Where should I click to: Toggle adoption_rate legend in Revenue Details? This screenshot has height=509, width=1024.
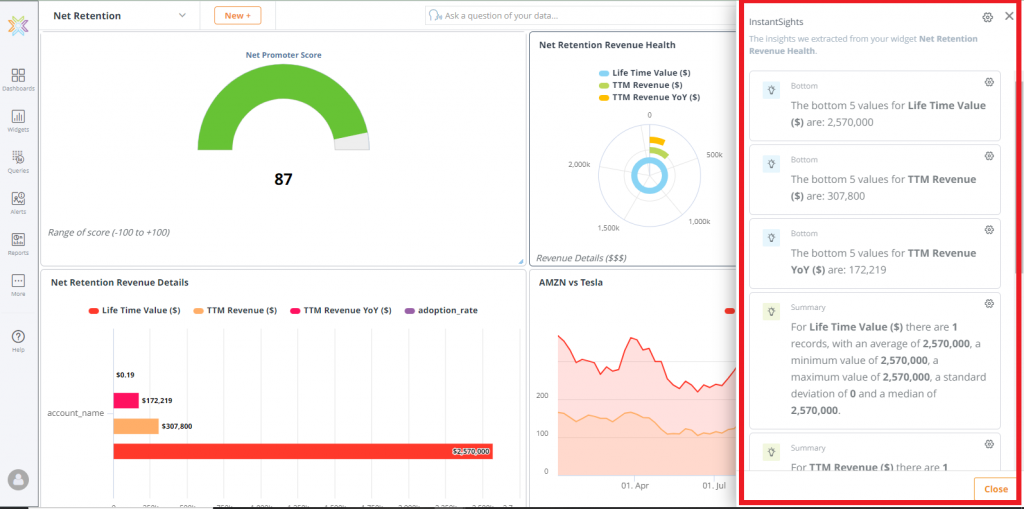point(441,310)
